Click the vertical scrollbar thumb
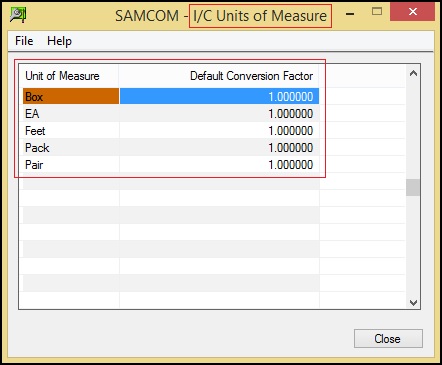Viewport: 442px width, 365px height. pyautogui.click(x=413, y=187)
